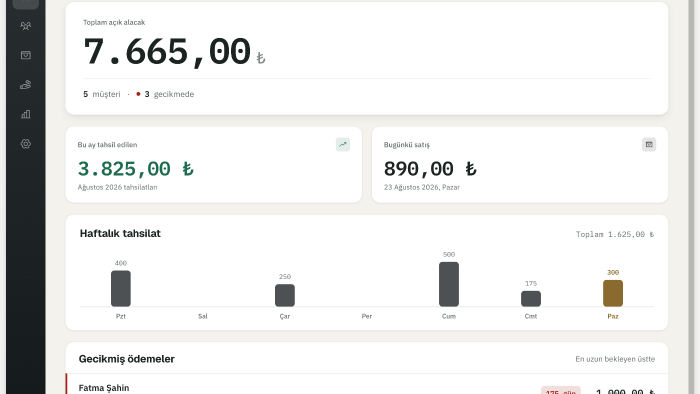Click the '5 müşteri' count text
The image size is (700, 394).
[x=102, y=94]
